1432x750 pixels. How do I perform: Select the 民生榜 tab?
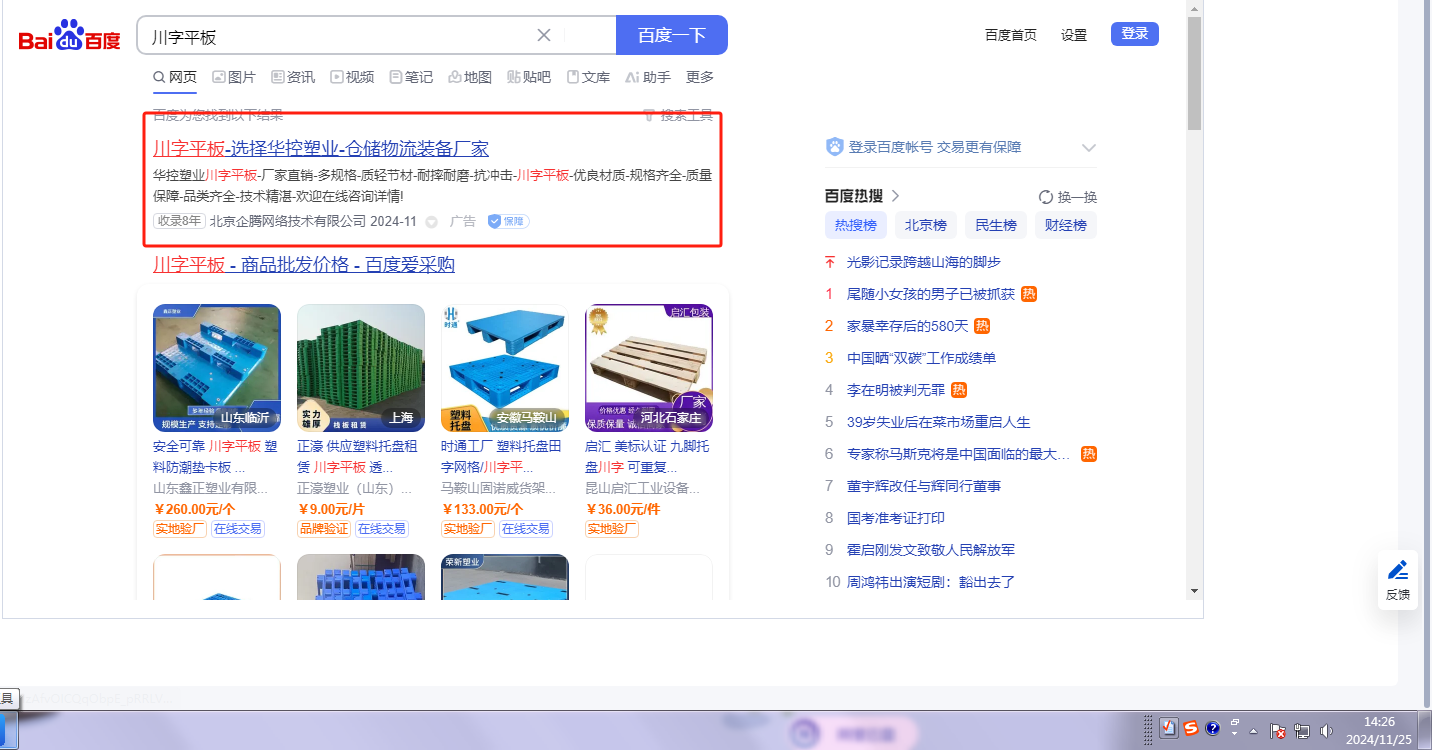(996, 225)
